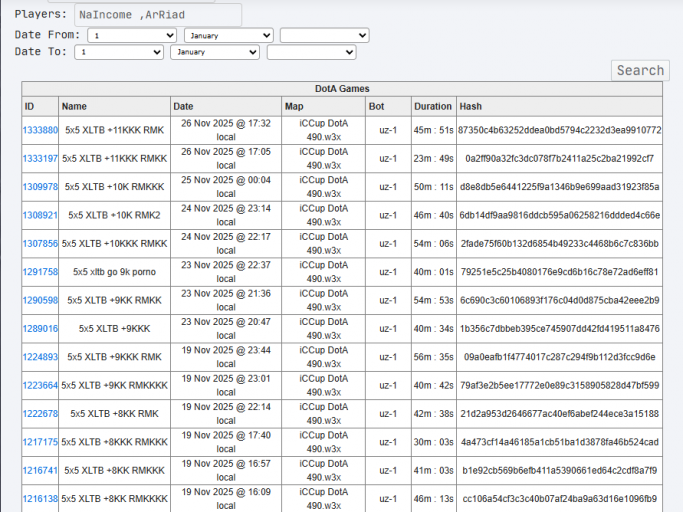Select game name 5x5 XLTB +11KKK RMK
Viewport: 683px width, 512px height.
click(x=115, y=130)
